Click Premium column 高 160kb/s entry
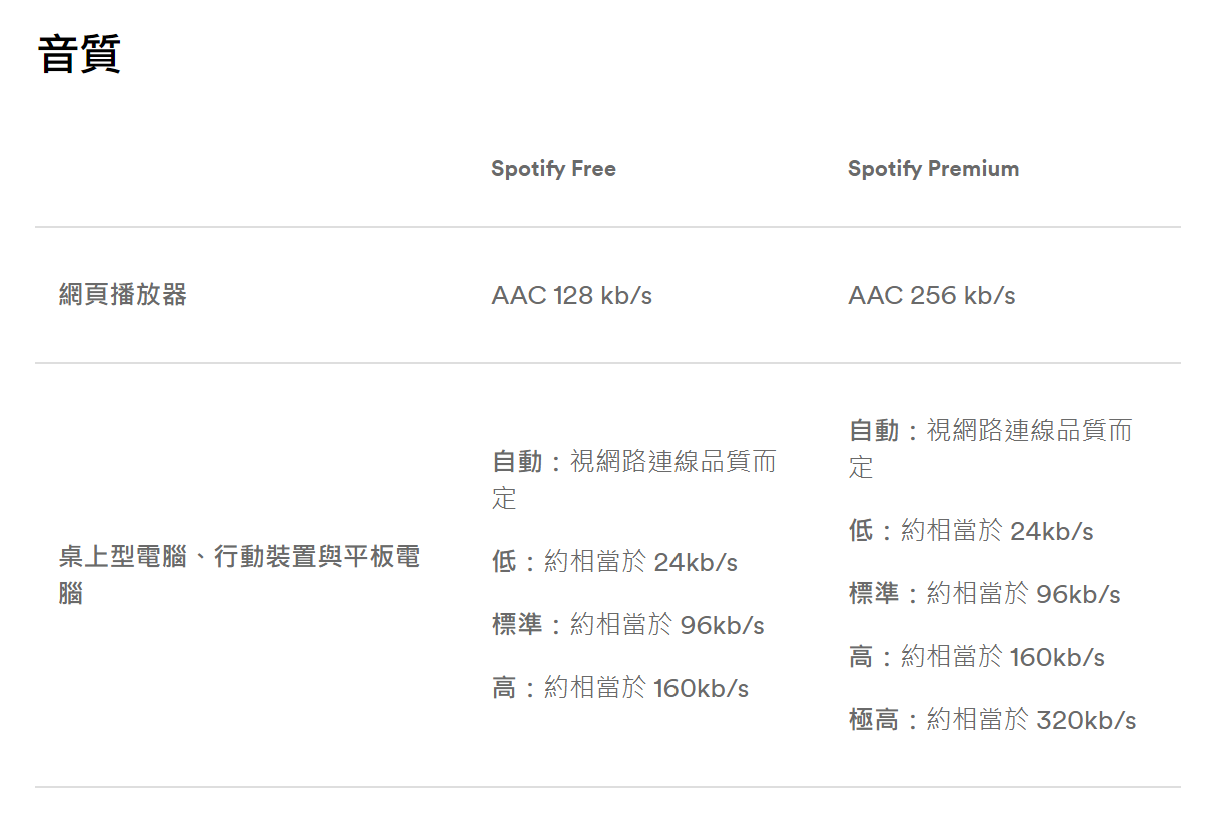Screen dimensions: 1209x817 point(976,657)
